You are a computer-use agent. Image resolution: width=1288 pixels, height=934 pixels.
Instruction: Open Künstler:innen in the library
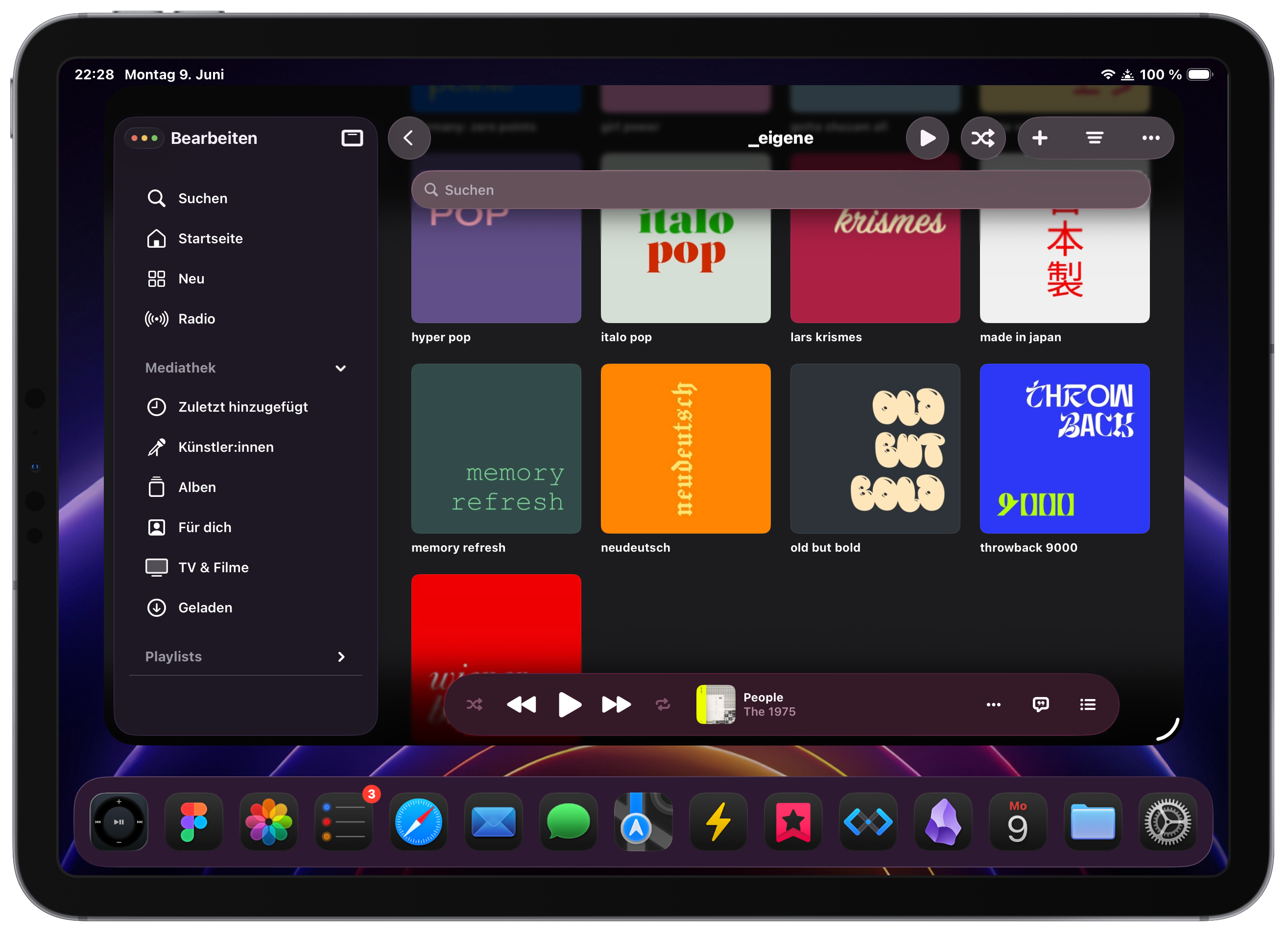tap(245, 447)
